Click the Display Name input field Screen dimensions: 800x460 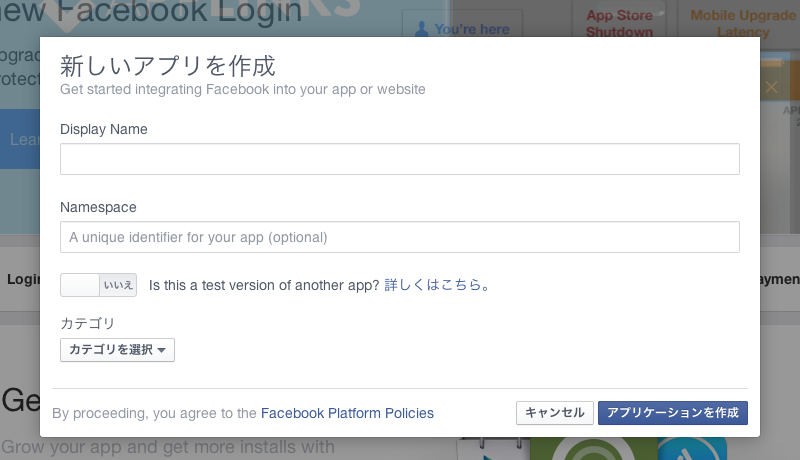coord(399,159)
